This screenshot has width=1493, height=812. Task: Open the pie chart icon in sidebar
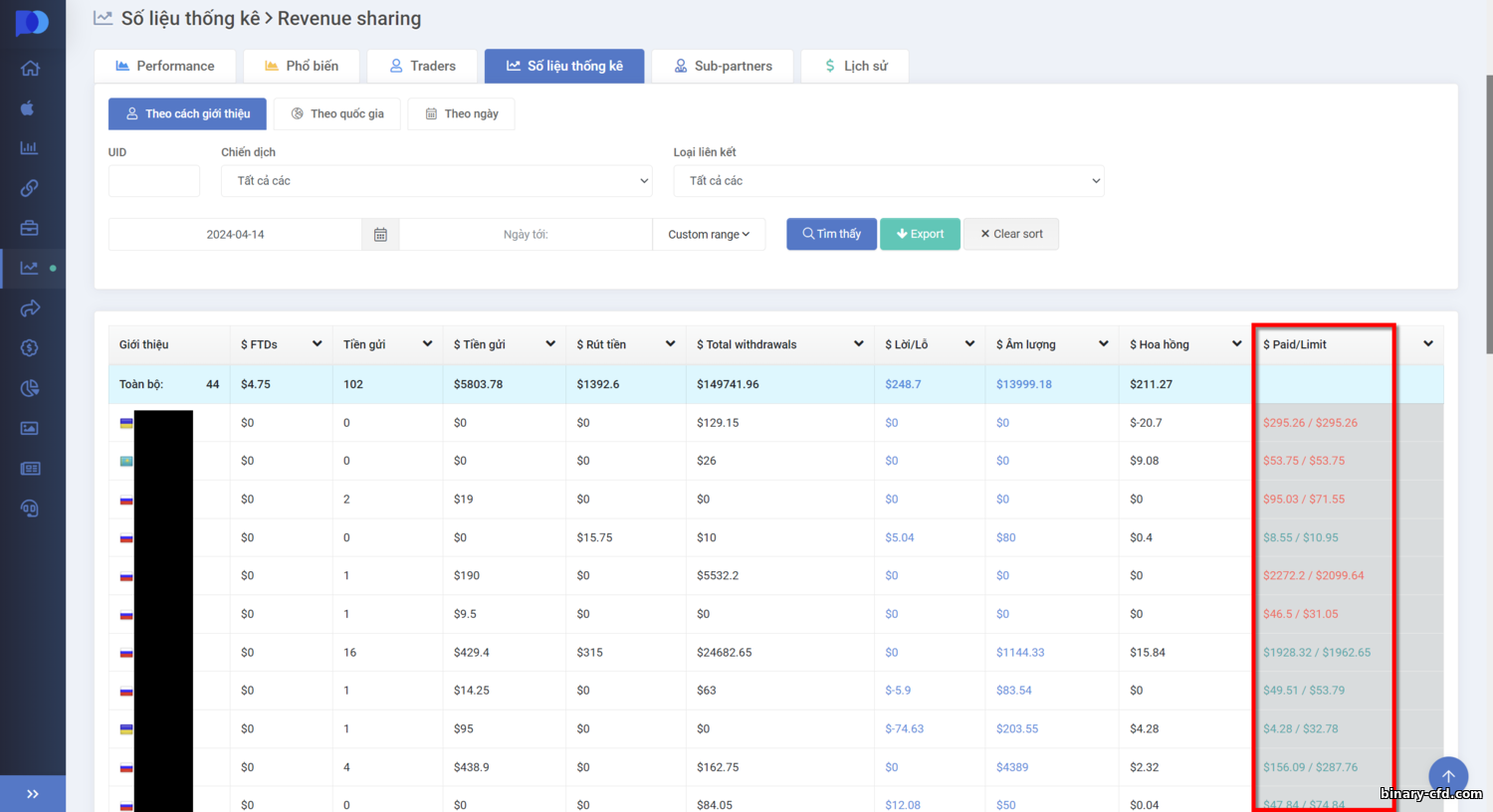[x=30, y=388]
